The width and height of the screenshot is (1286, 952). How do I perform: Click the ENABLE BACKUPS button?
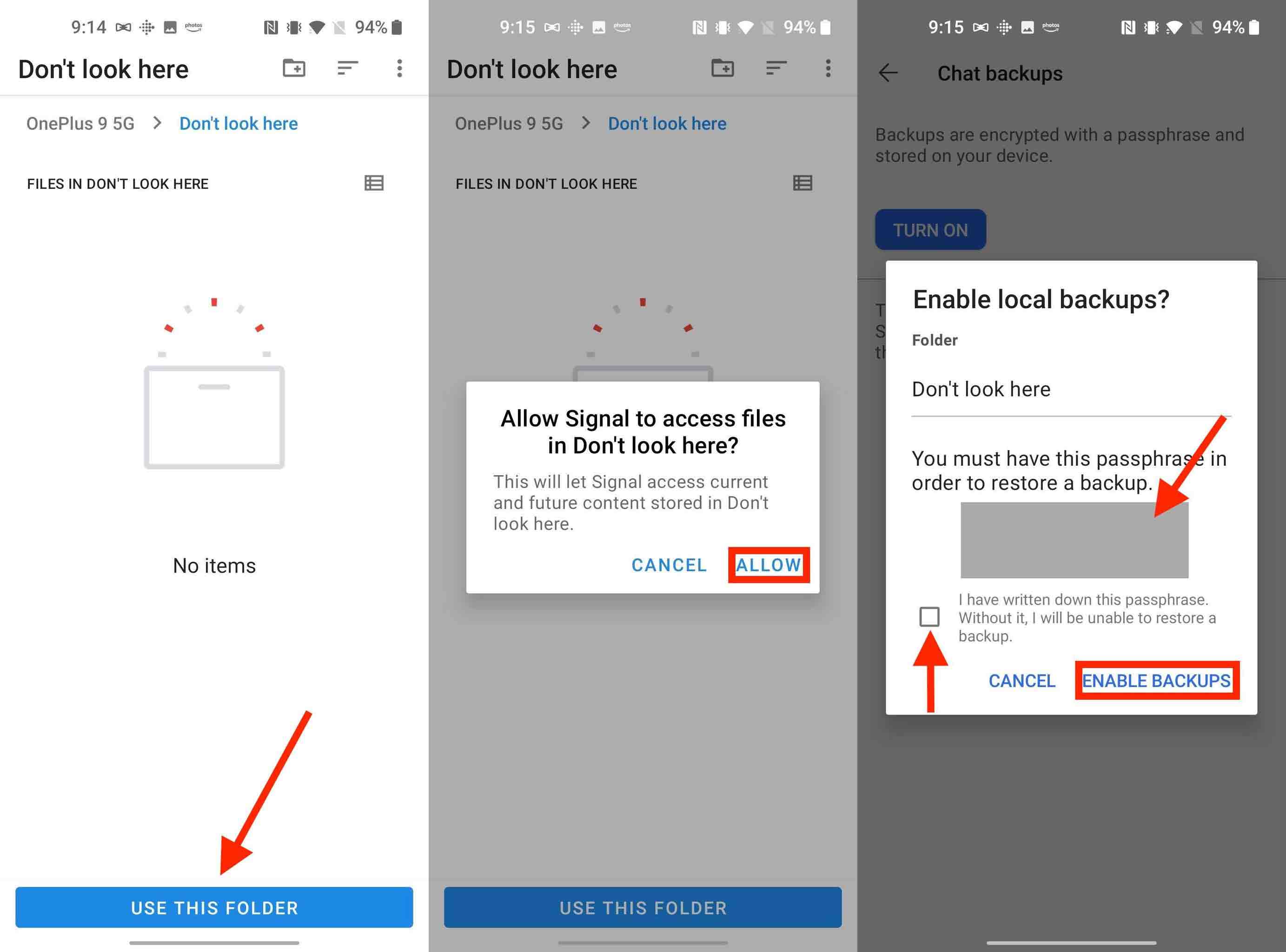[1153, 681]
